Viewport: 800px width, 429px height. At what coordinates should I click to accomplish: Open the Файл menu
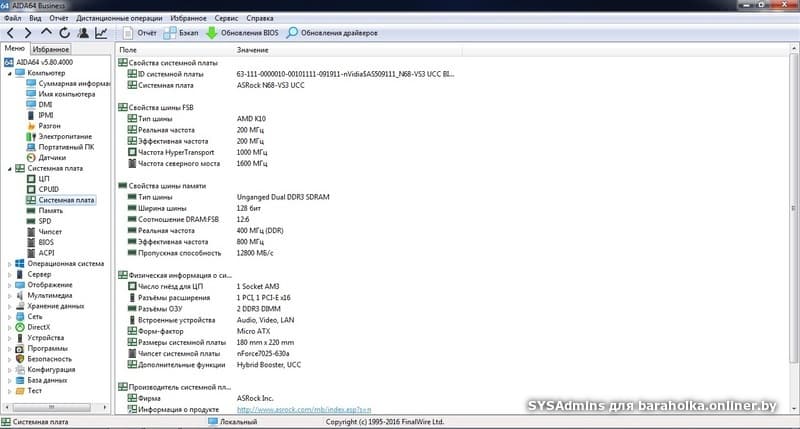pyautogui.click(x=13, y=18)
